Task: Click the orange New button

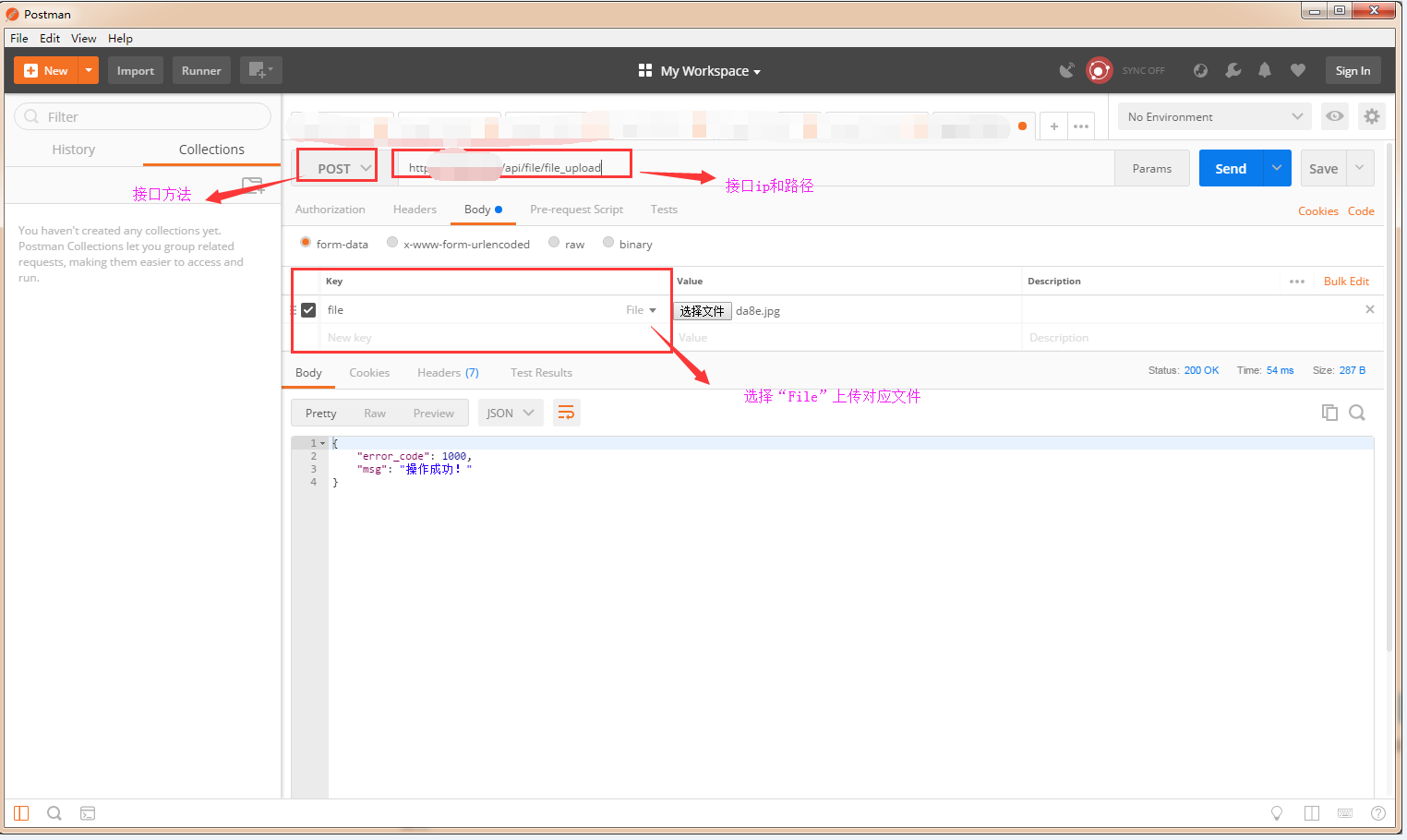Action: [46, 71]
